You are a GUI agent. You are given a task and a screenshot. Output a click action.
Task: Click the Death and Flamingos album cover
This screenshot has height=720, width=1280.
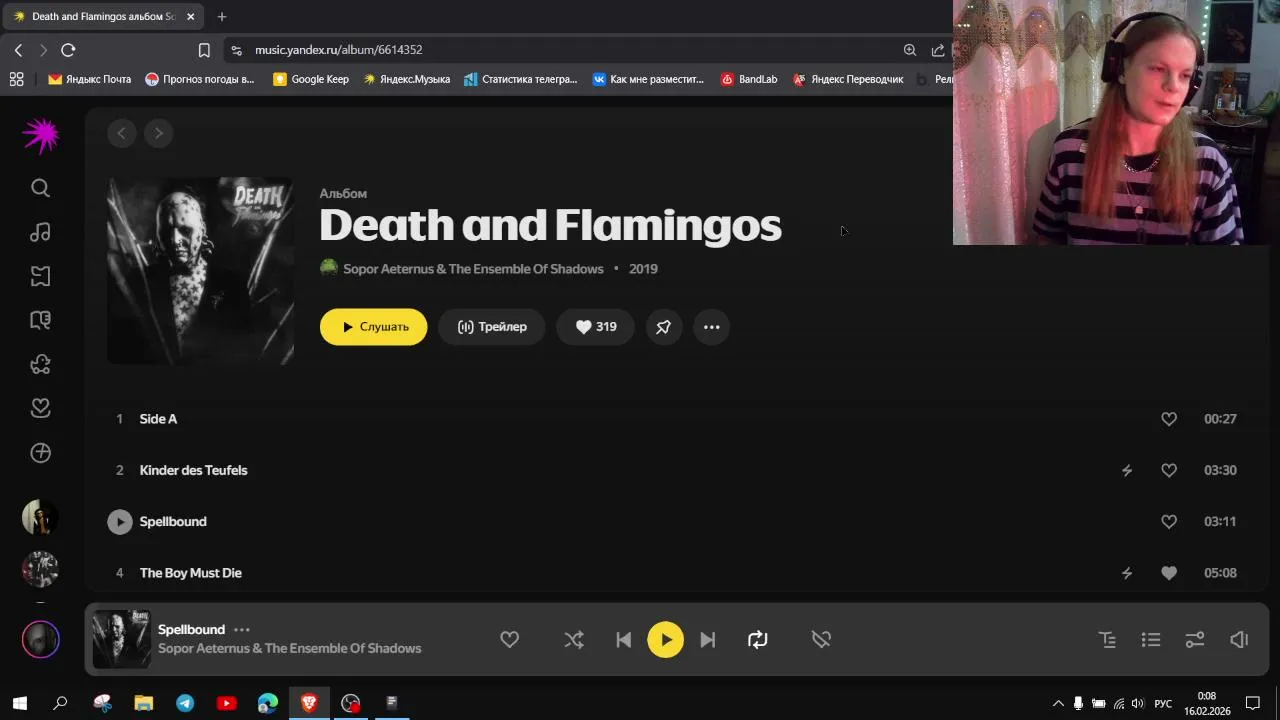pyautogui.click(x=200, y=271)
